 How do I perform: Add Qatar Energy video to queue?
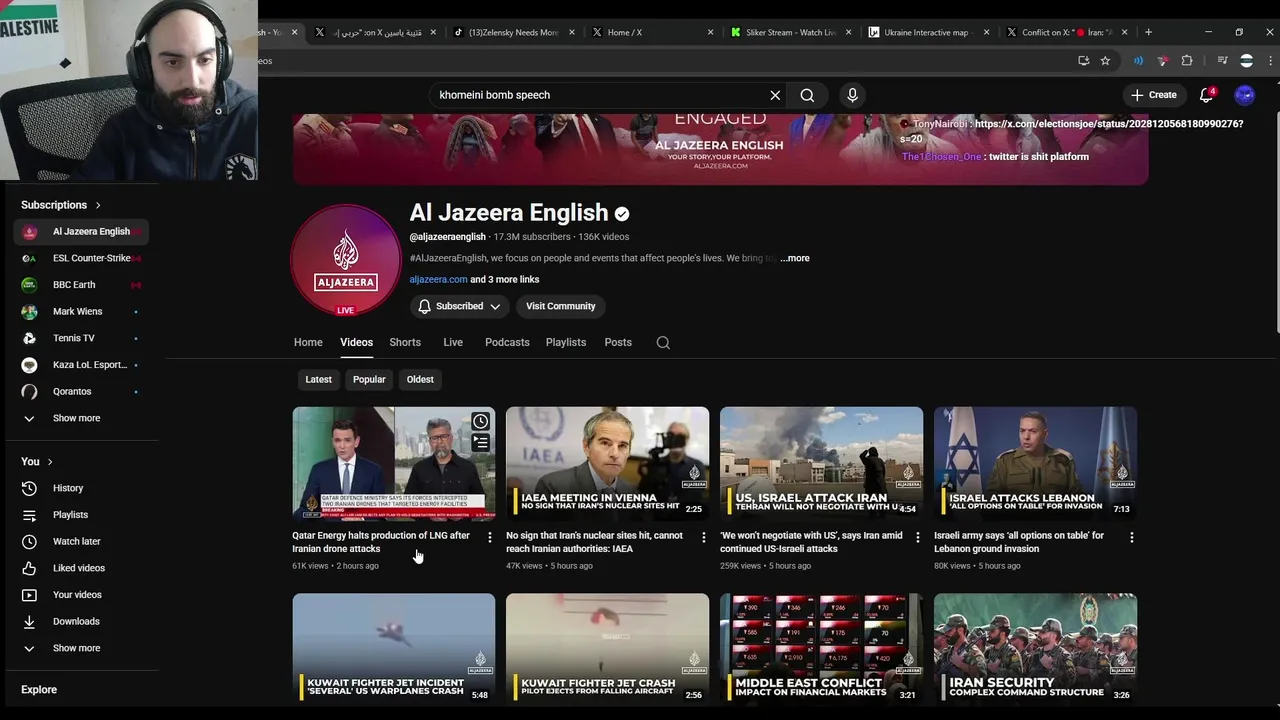(x=481, y=442)
